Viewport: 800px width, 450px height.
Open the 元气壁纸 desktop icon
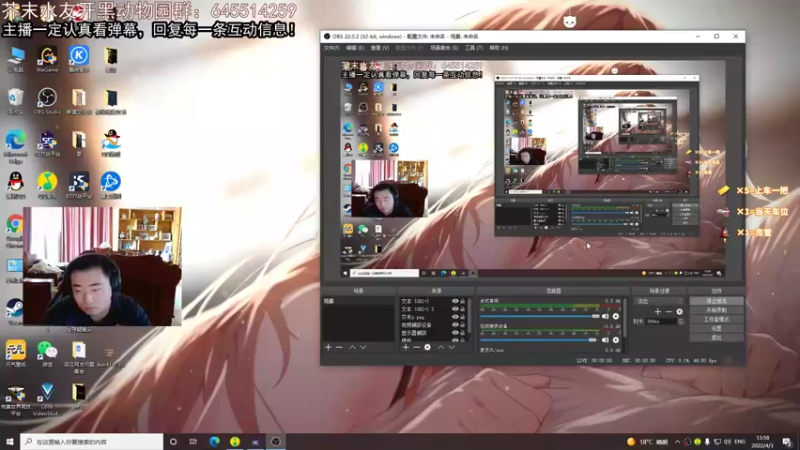pyautogui.click(x=15, y=354)
